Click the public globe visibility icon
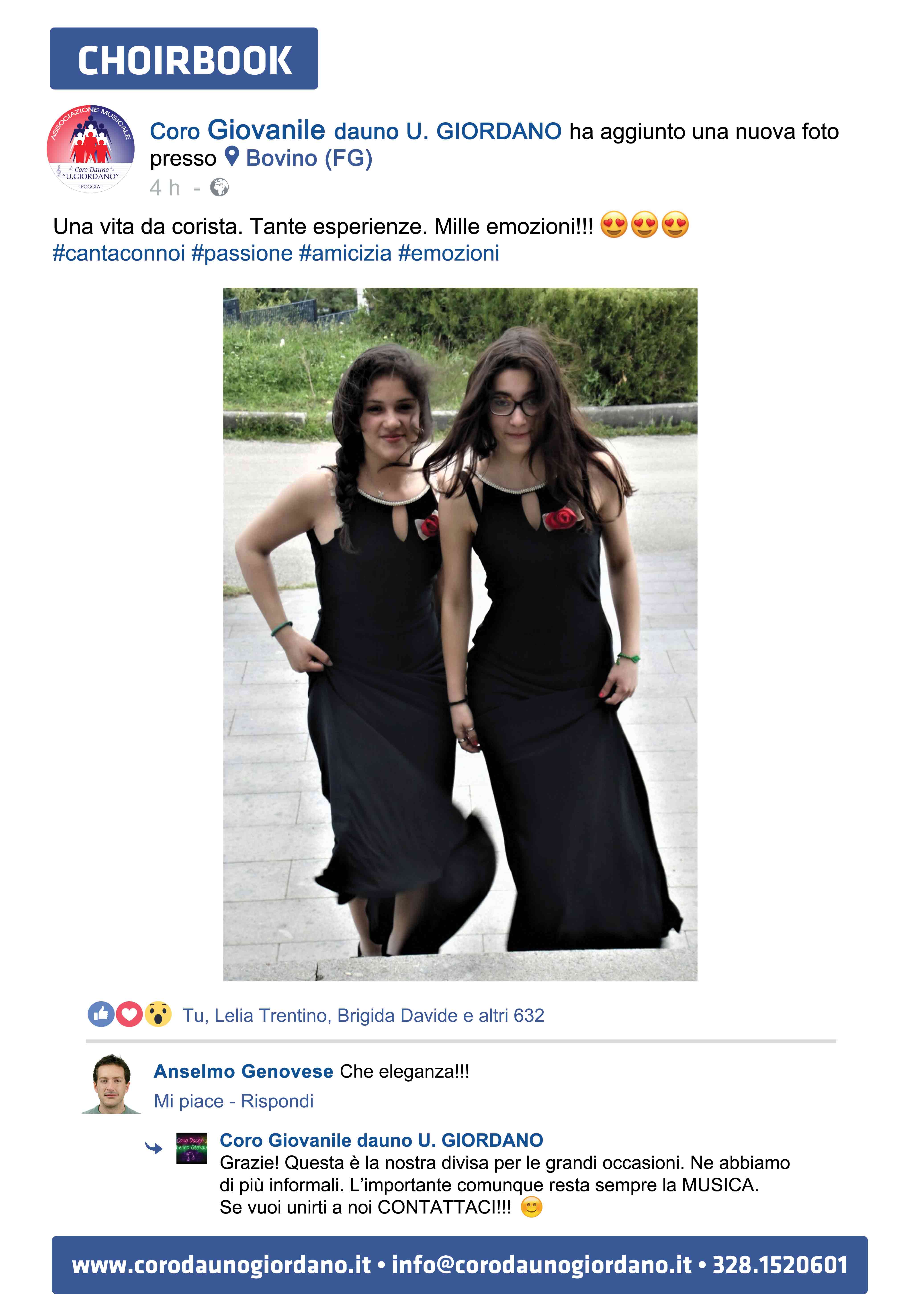 coord(219,187)
